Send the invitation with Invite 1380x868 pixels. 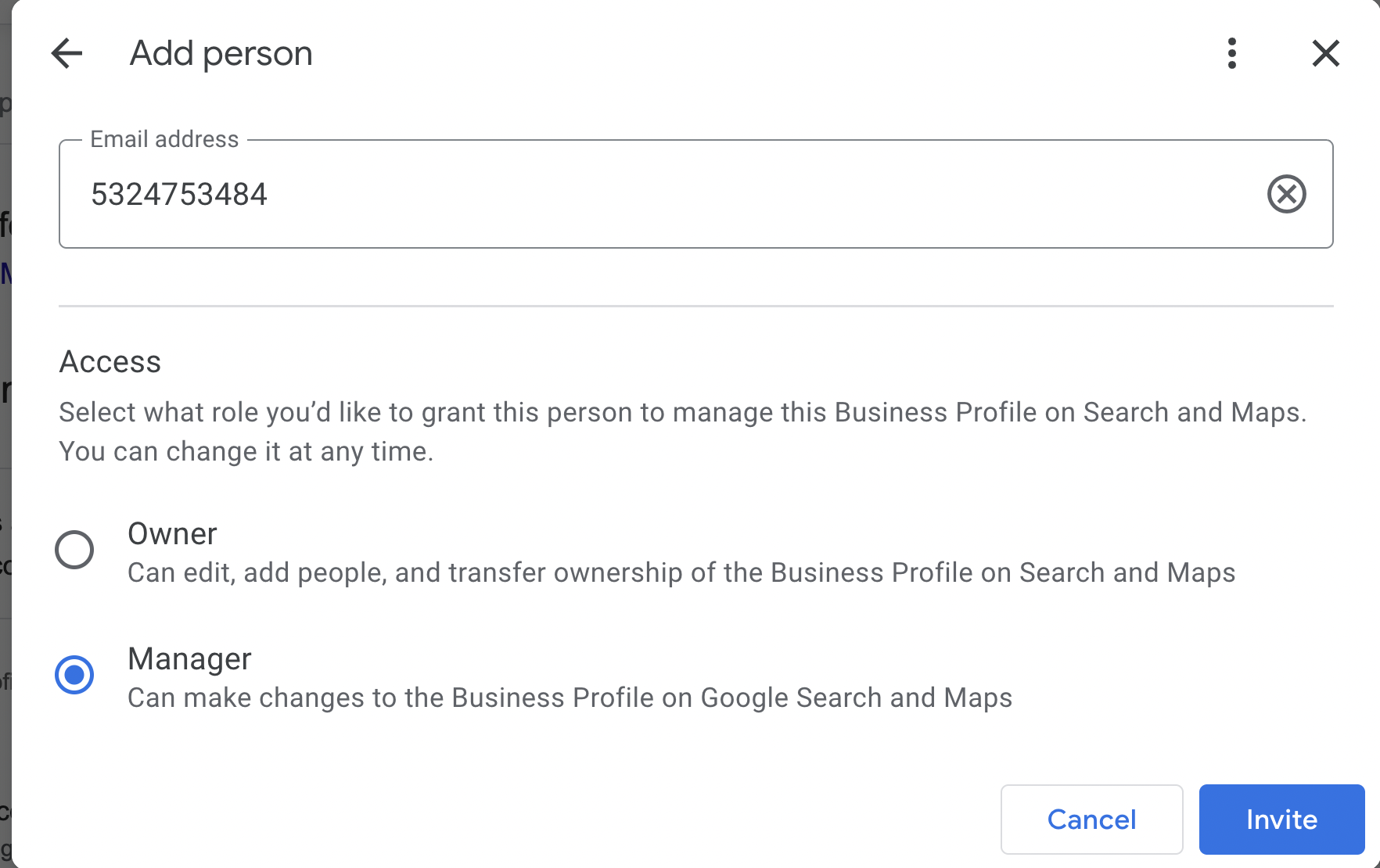click(1281, 820)
